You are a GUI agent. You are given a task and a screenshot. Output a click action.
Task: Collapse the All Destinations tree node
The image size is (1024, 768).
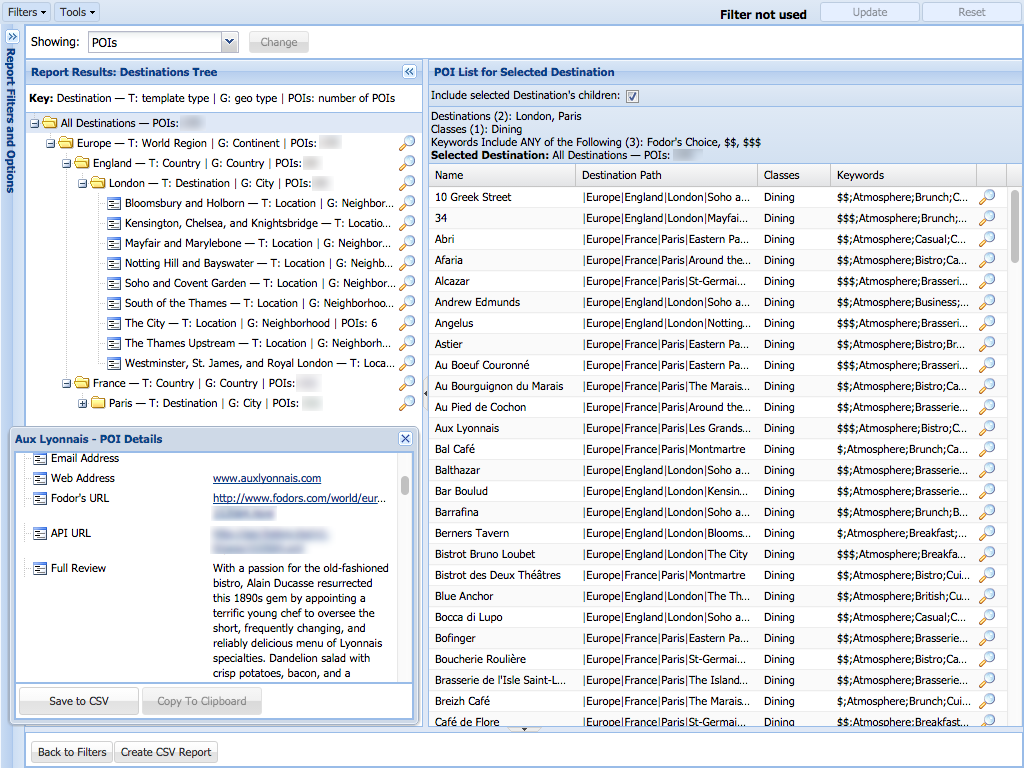[x=35, y=123]
